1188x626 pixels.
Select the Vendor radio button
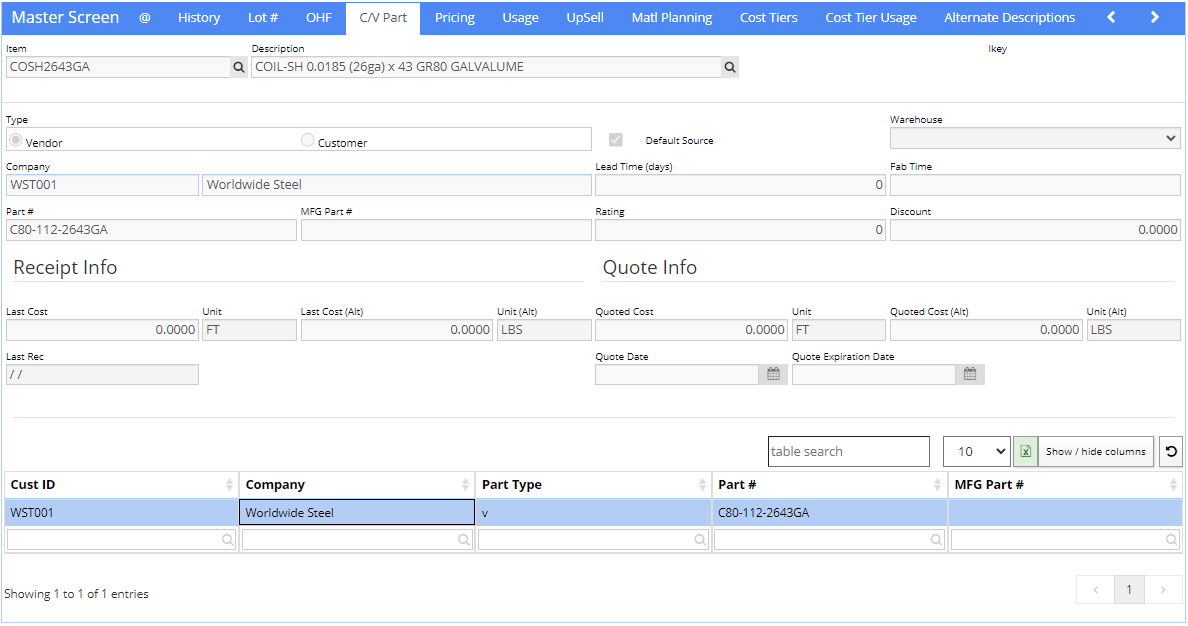click(15, 140)
